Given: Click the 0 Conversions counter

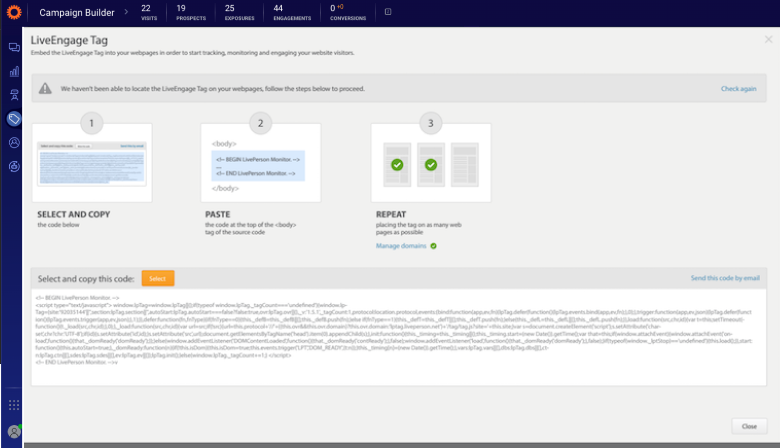Looking at the screenshot, I should (x=348, y=12).
